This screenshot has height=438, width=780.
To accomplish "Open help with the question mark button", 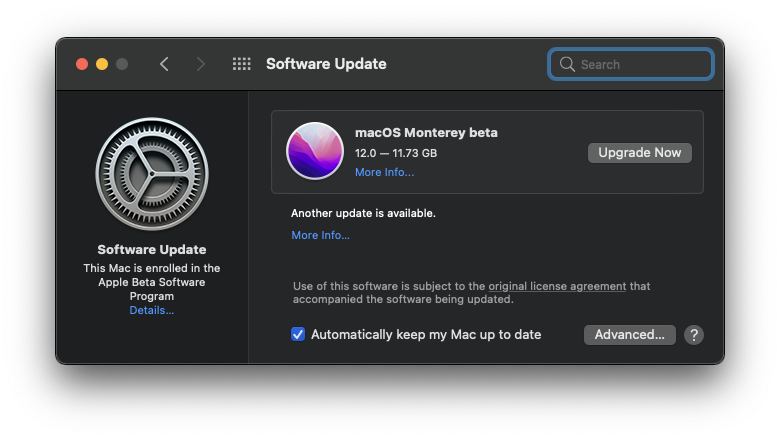I will click(694, 335).
